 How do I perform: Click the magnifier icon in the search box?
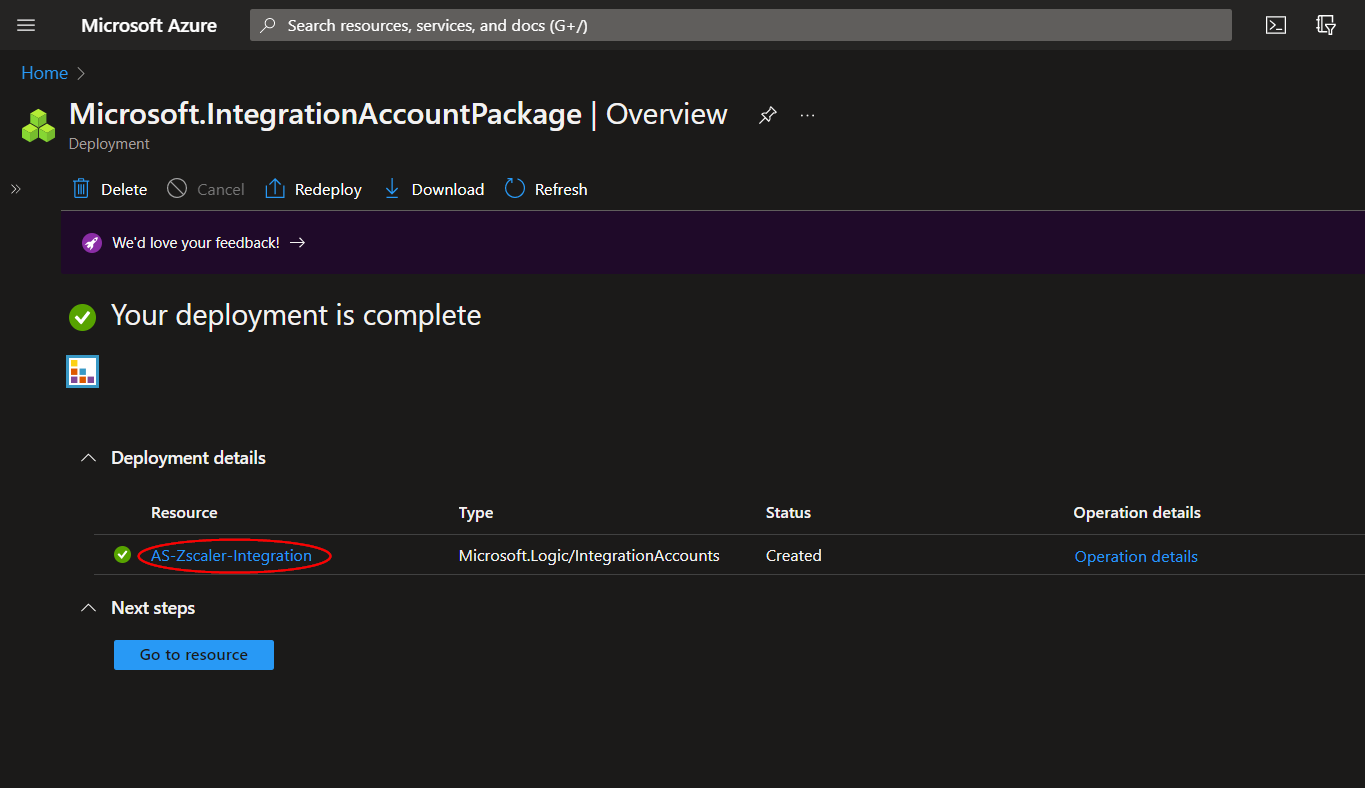(268, 26)
